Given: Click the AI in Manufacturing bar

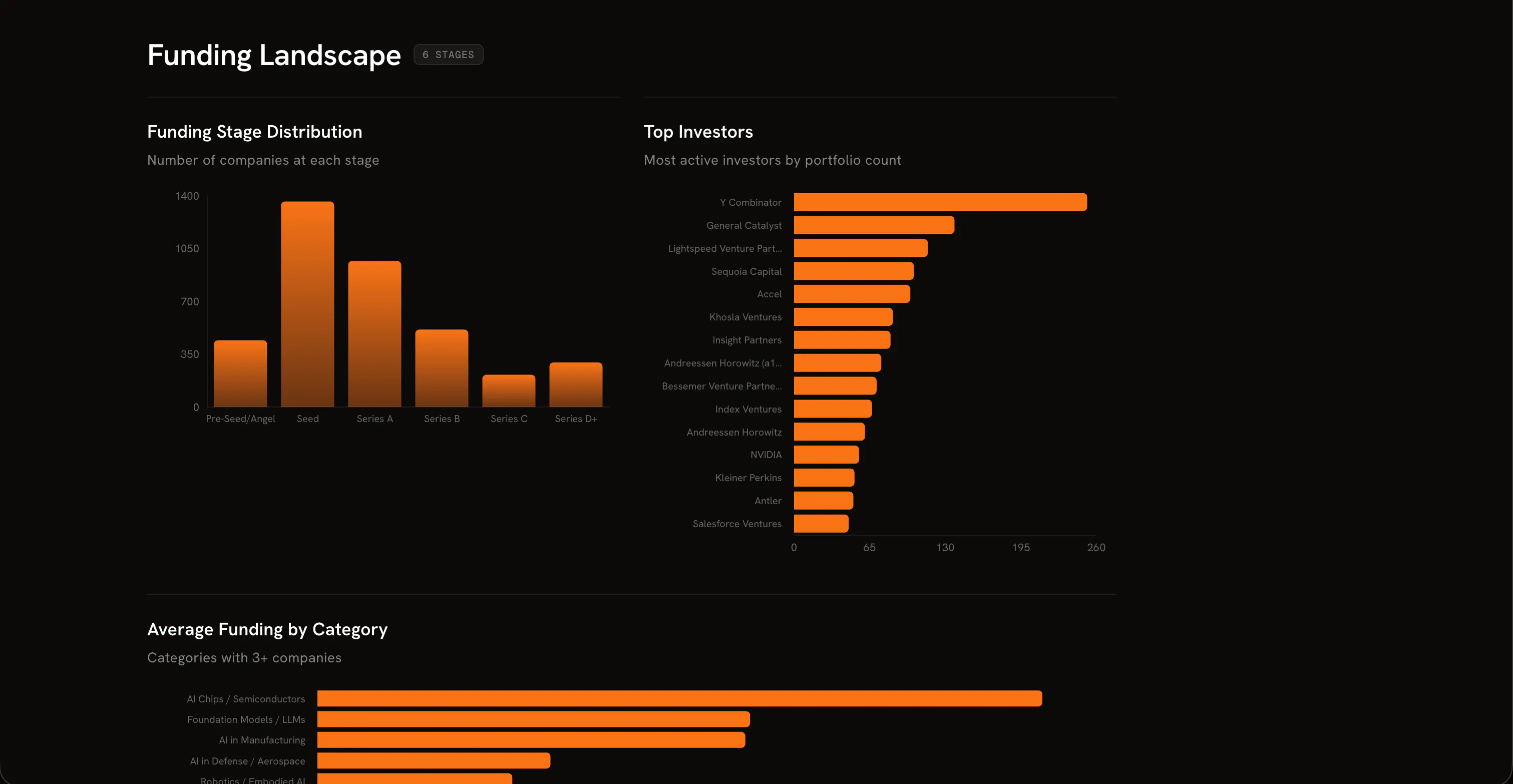Looking at the screenshot, I should click(531, 740).
